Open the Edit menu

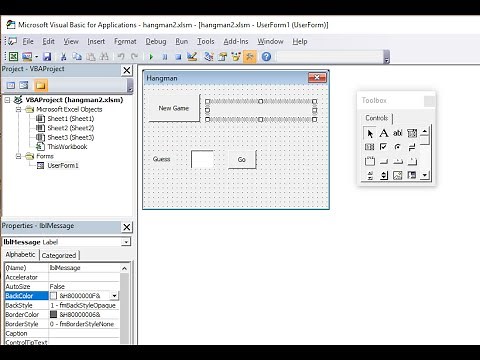pos(48,41)
